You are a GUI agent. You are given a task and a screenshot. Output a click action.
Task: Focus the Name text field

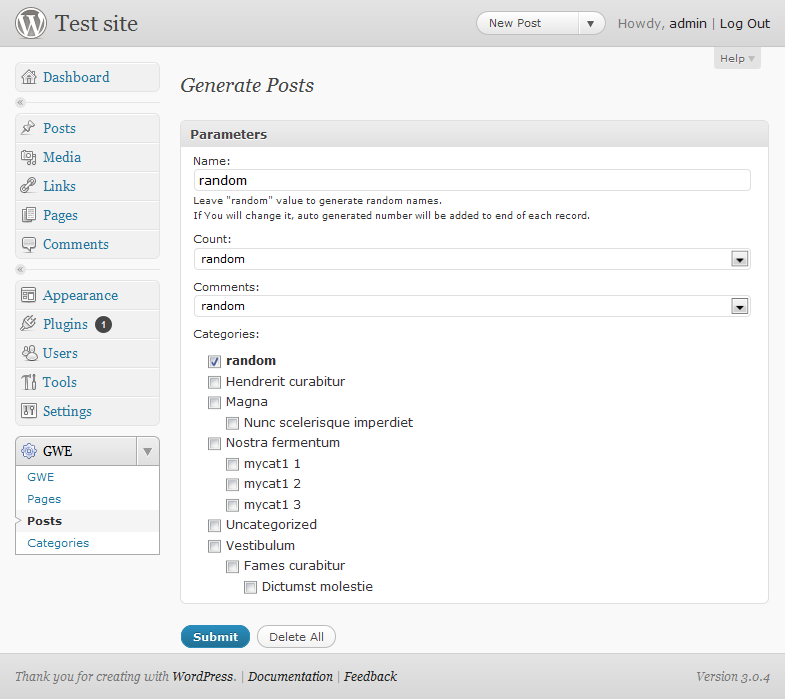click(x=472, y=180)
